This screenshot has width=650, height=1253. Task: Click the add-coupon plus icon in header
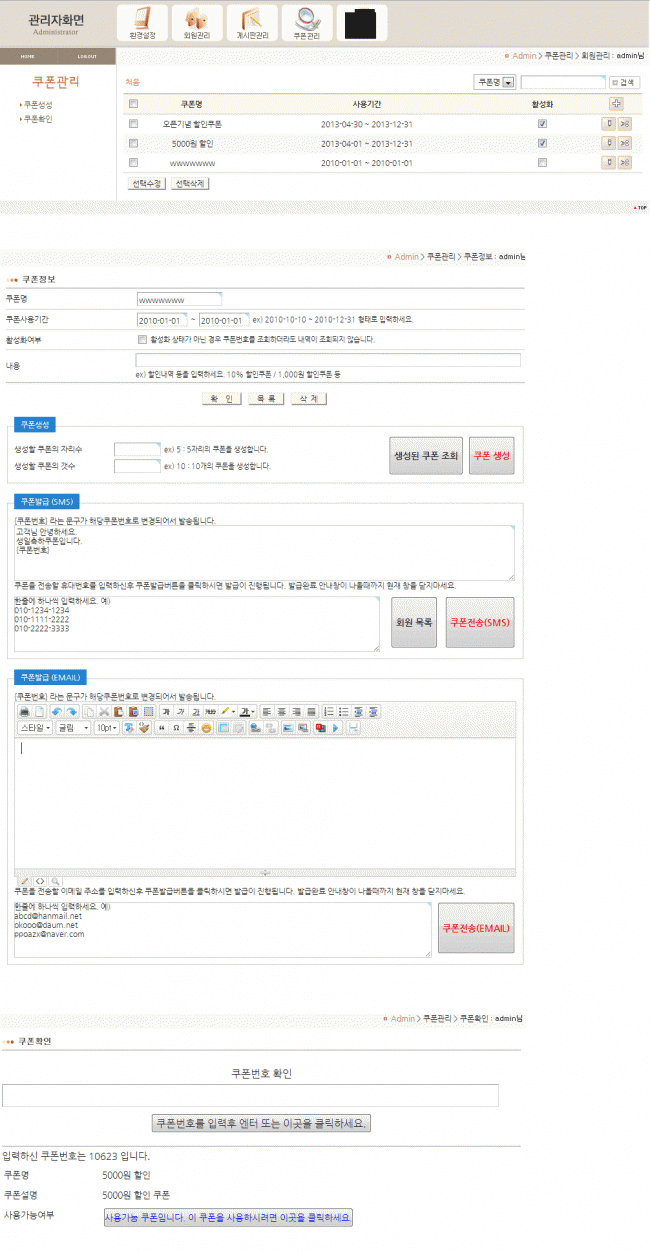(x=616, y=103)
